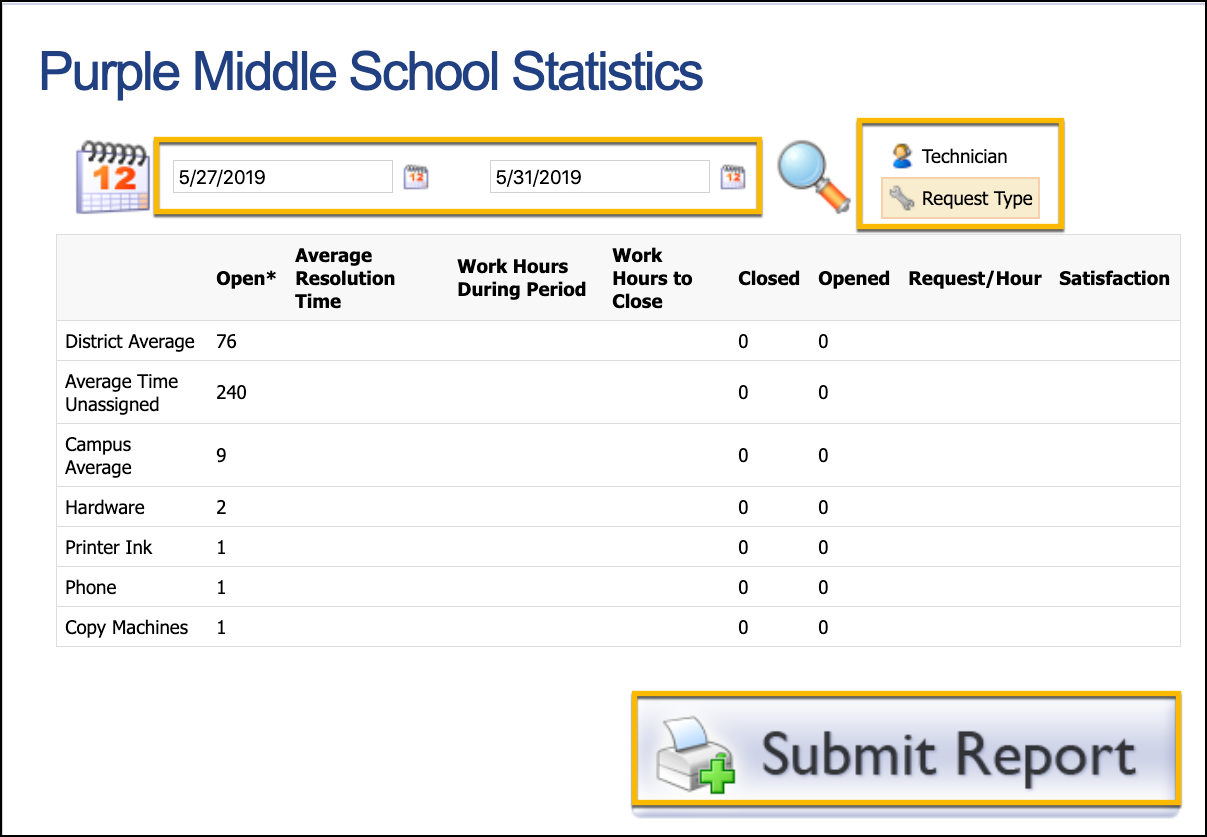Click the Open* column header
This screenshot has width=1207, height=837.
pyautogui.click(x=246, y=278)
